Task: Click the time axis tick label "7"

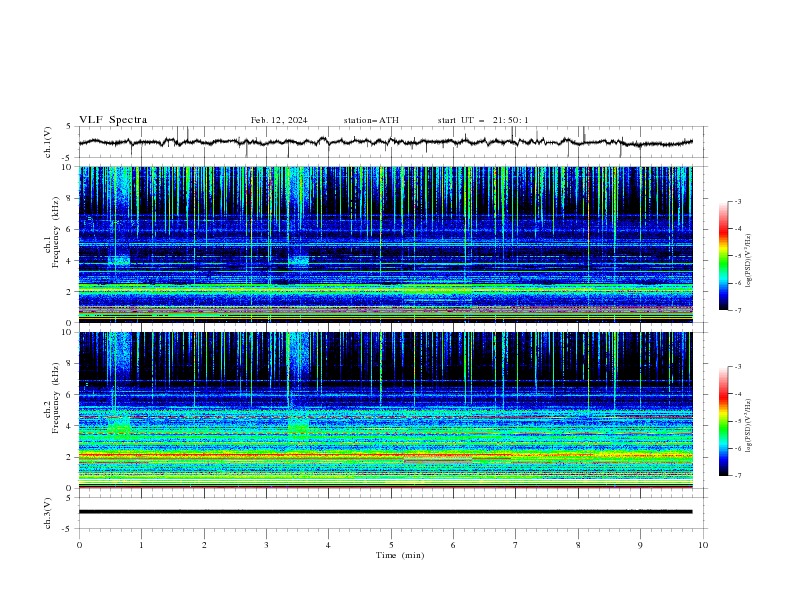Action: tap(516, 545)
